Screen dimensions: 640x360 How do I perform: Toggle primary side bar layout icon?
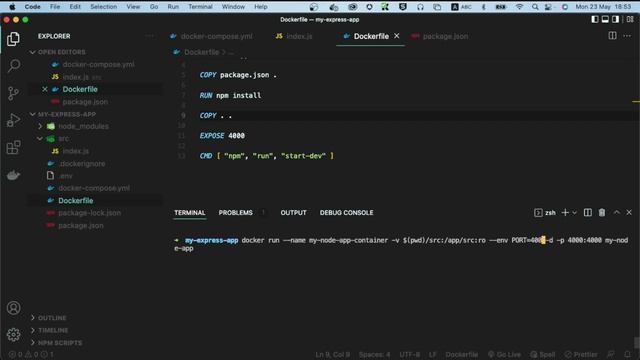click(x=595, y=19)
